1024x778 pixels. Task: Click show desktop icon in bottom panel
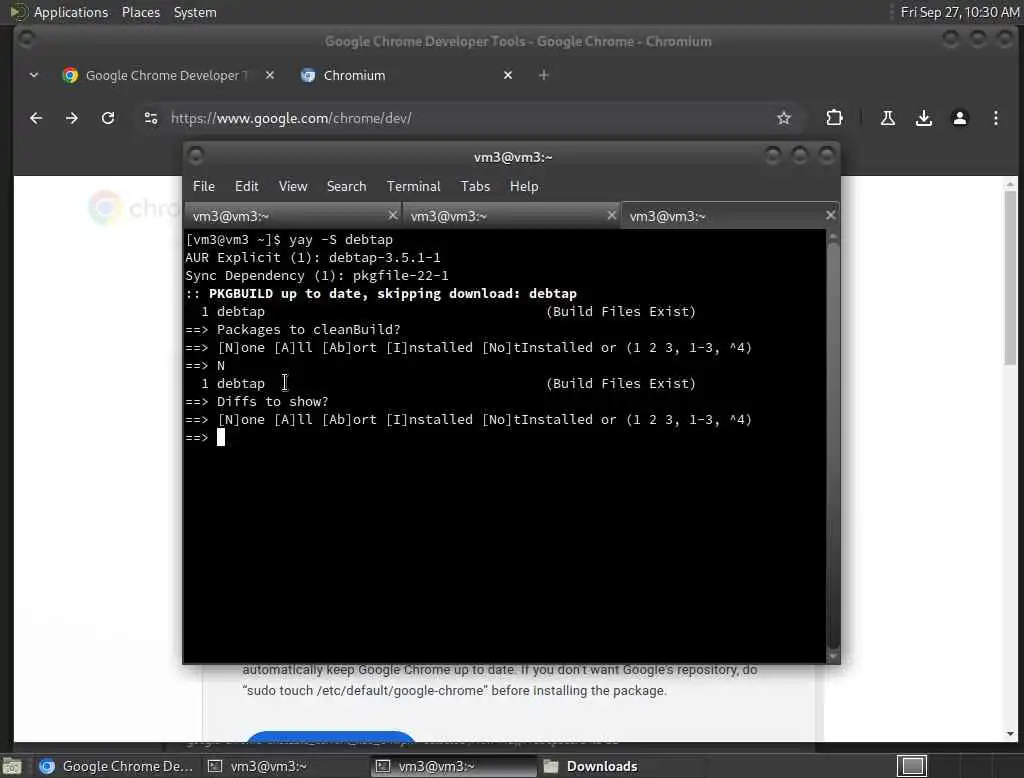coord(12,766)
